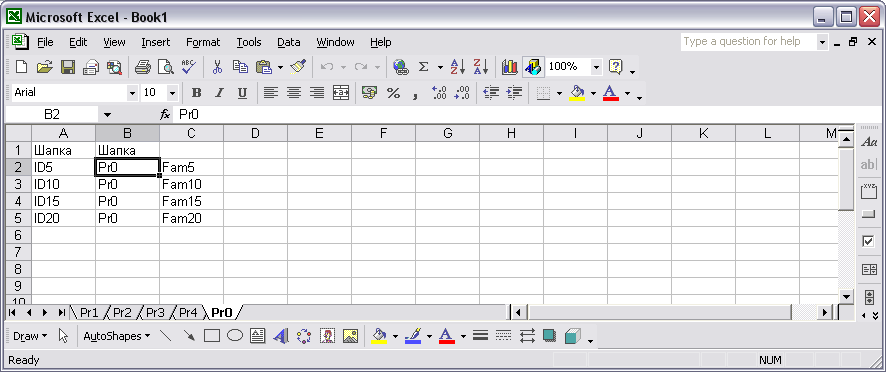Apply red Font Color on Formatting toolbar
Screen dimensions: 886x372
611,93
